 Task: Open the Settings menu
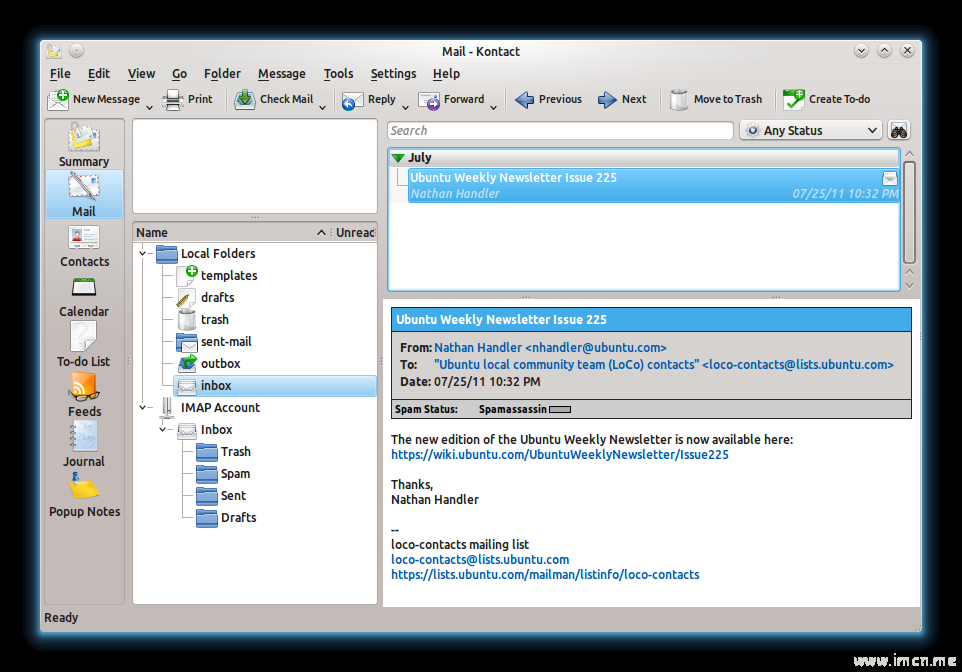(393, 74)
